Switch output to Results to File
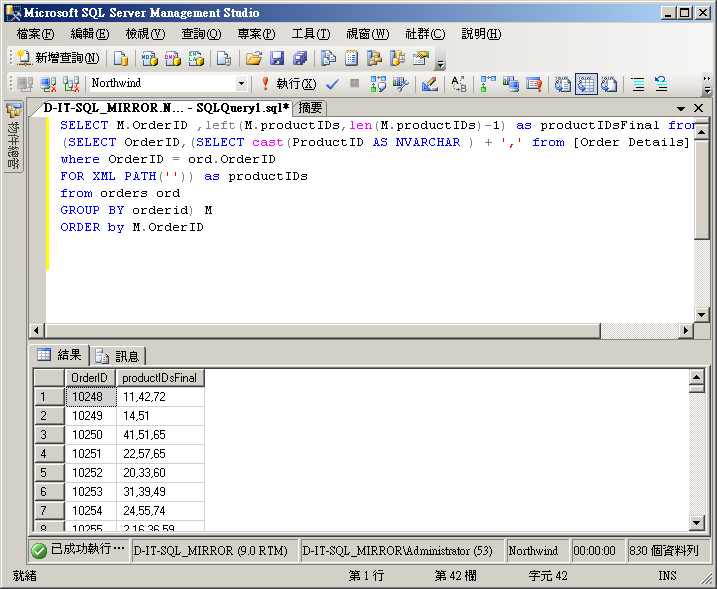Image resolution: width=717 pixels, height=589 pixels. [x=610, y=84]
